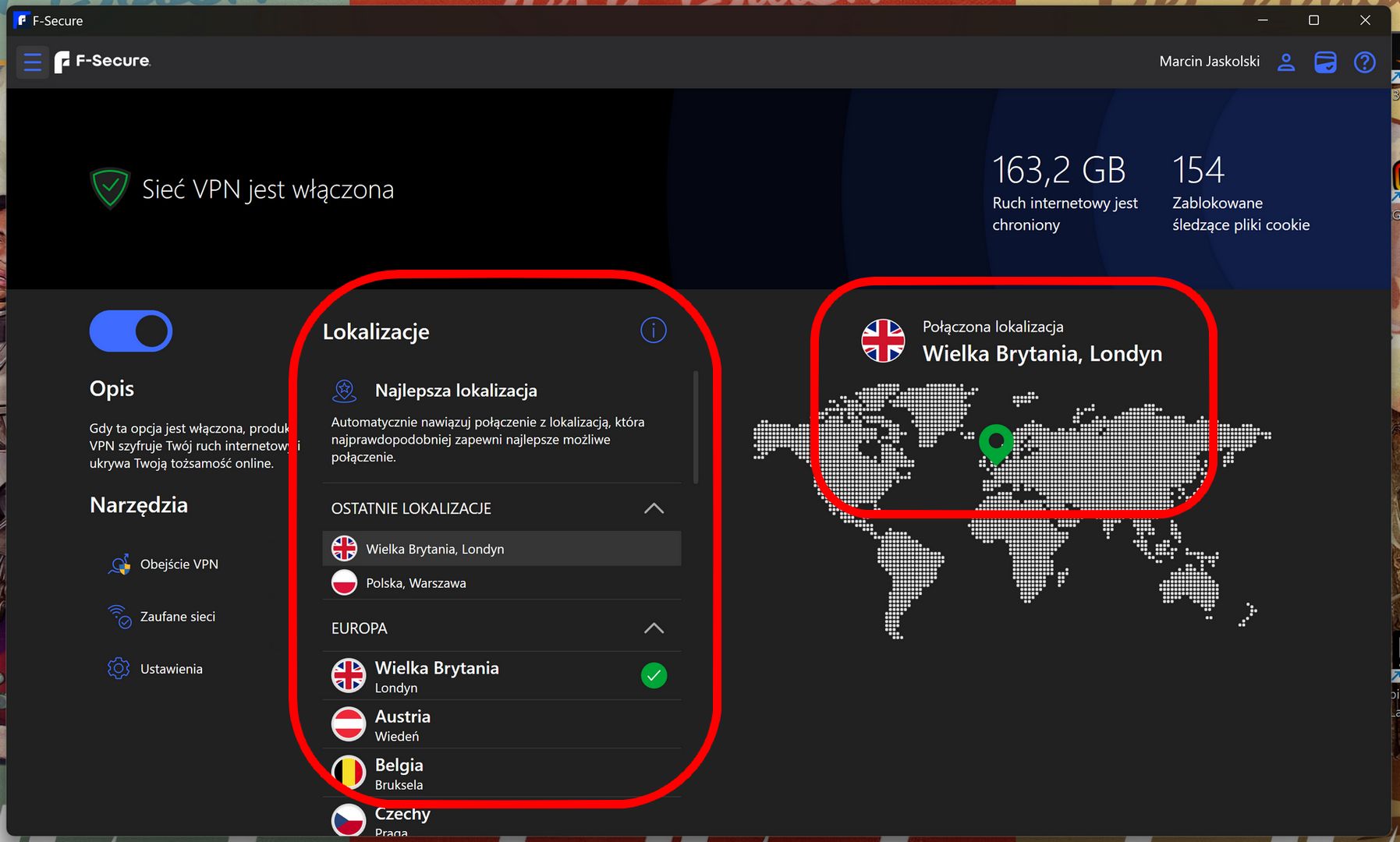This screenshot has height=842, width=1400.
Task: Open the Lokalizacje info icon
Action: [x=654, y=331]
